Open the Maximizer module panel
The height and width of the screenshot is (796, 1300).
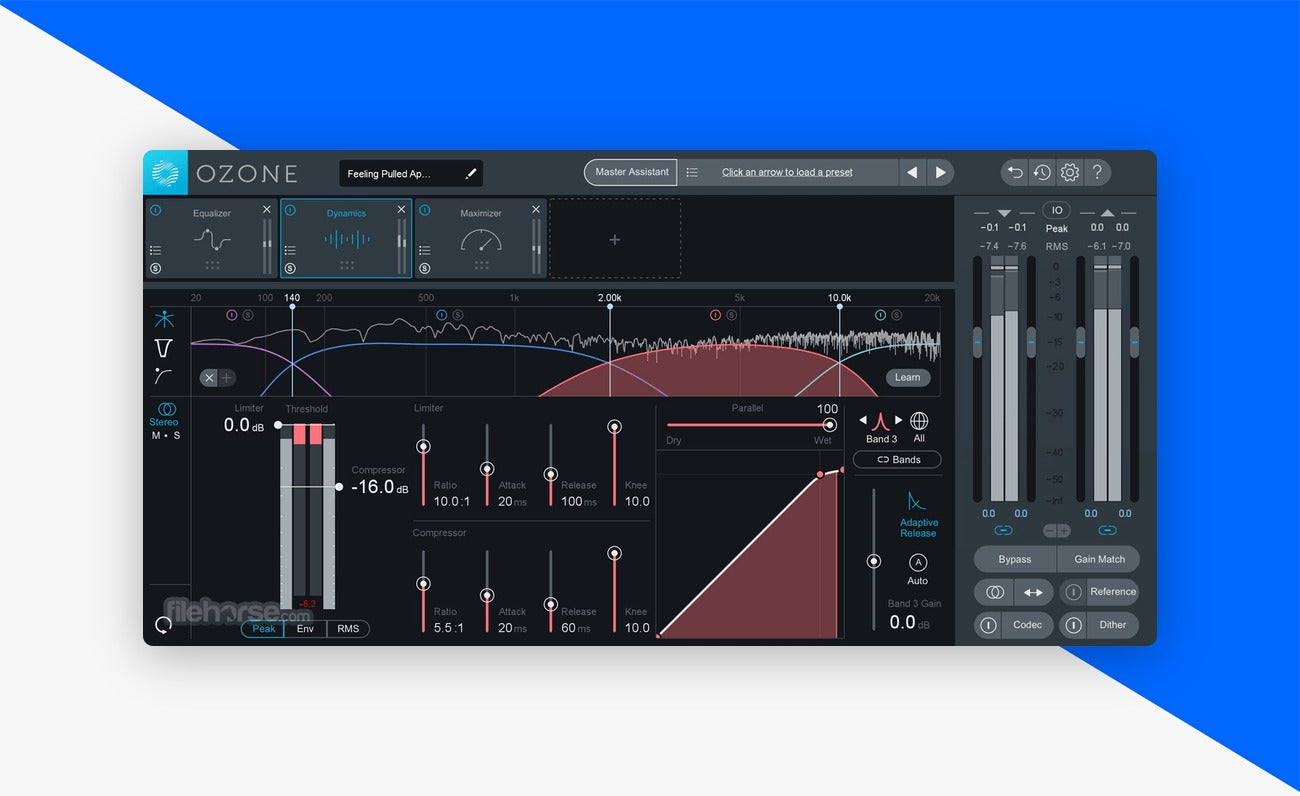click(x=480, y=238)
